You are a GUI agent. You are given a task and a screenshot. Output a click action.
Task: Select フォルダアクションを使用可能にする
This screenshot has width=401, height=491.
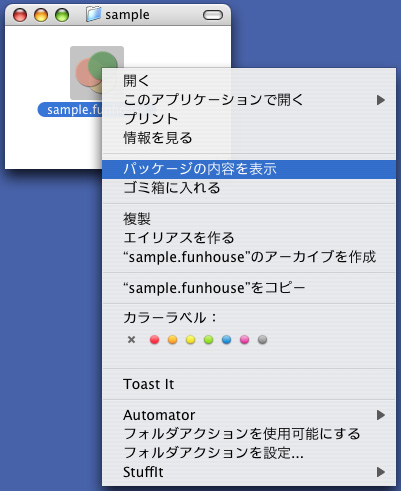tap(249, 434)
